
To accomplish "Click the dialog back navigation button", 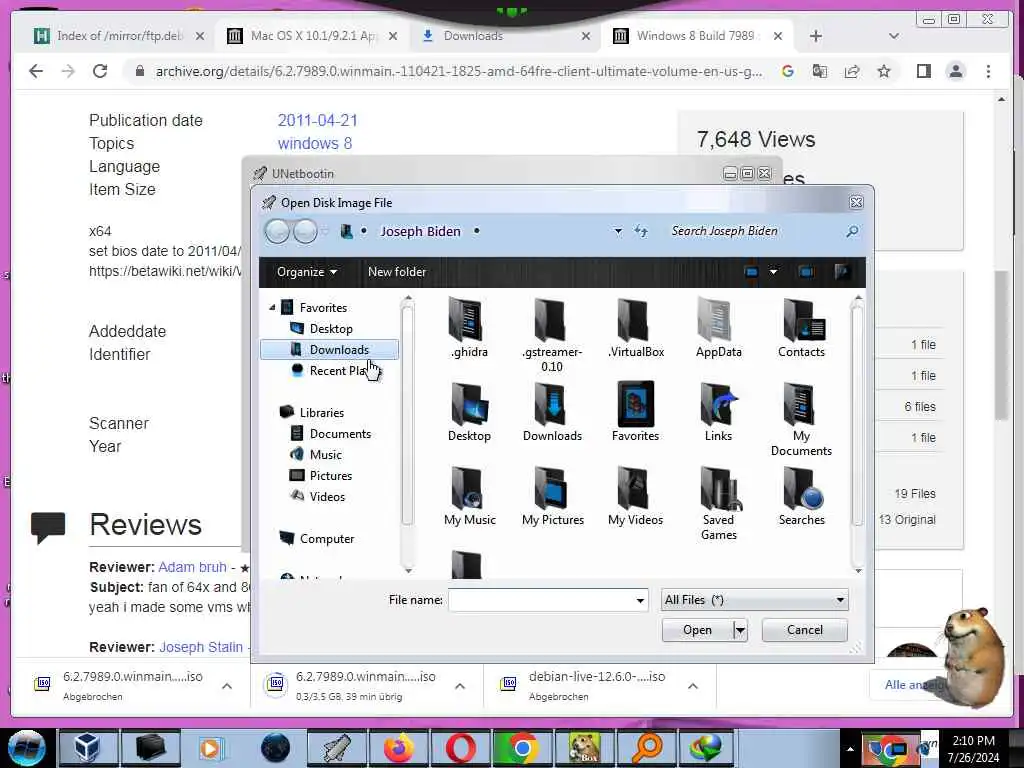I will click(x=277, y=231).
